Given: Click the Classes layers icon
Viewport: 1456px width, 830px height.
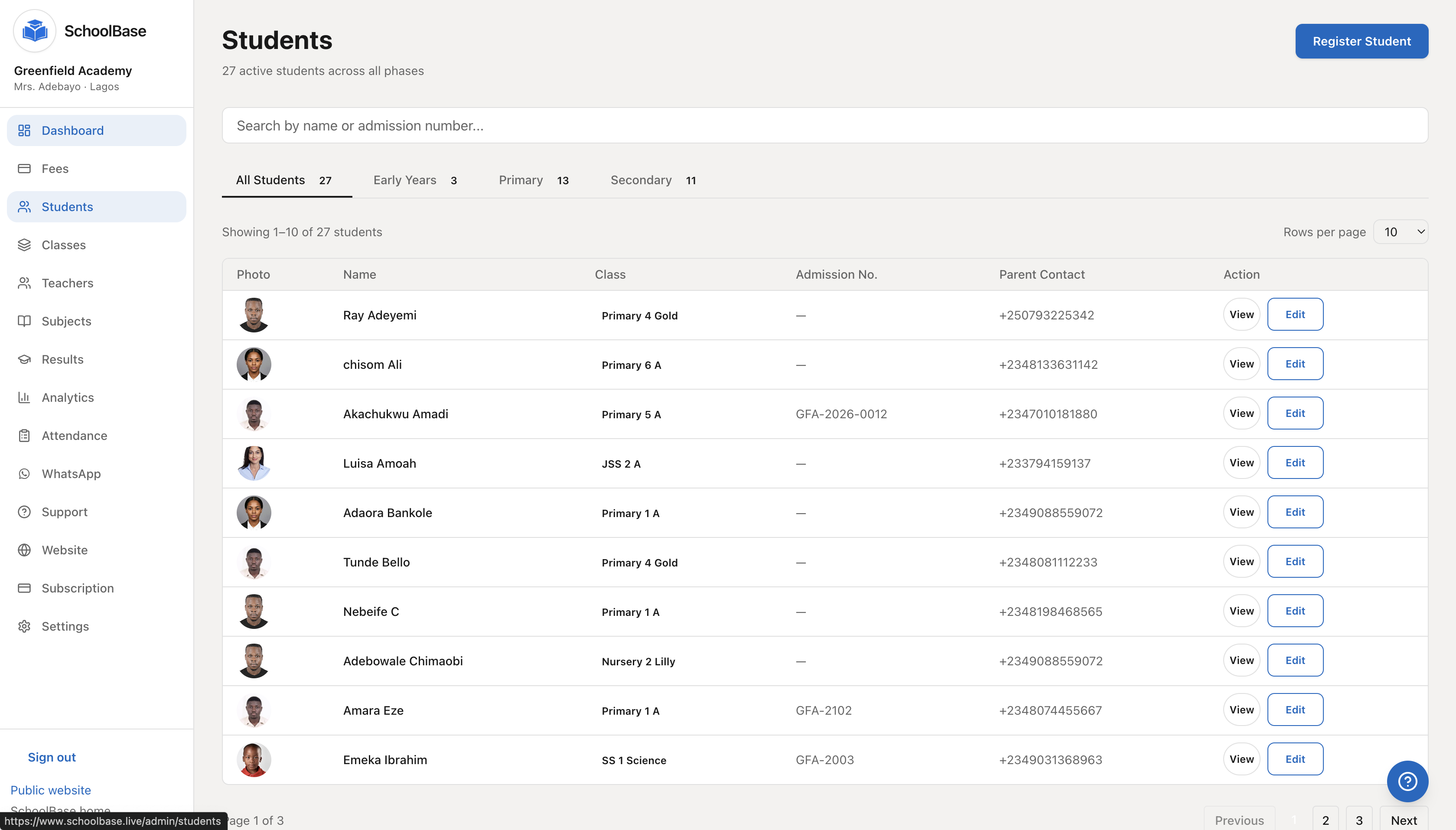Looking at the screenshot, I should click(x=24, y=245).
